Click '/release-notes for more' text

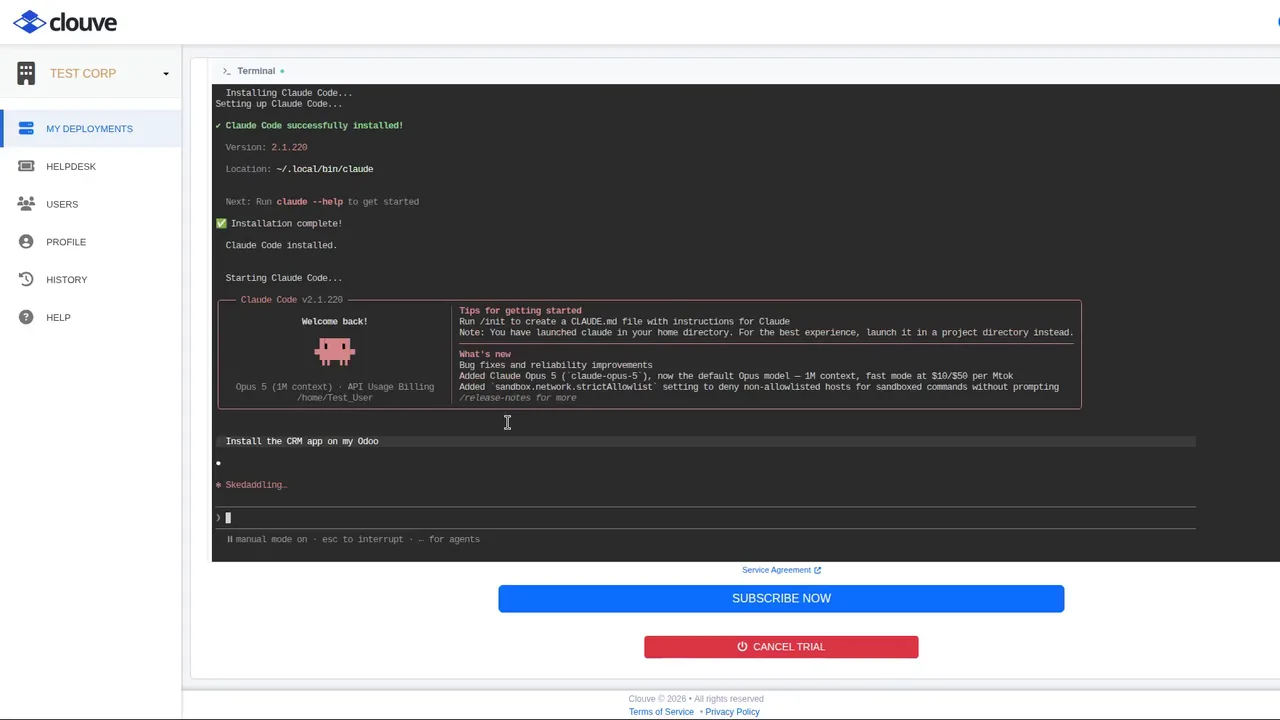[517, 398]
